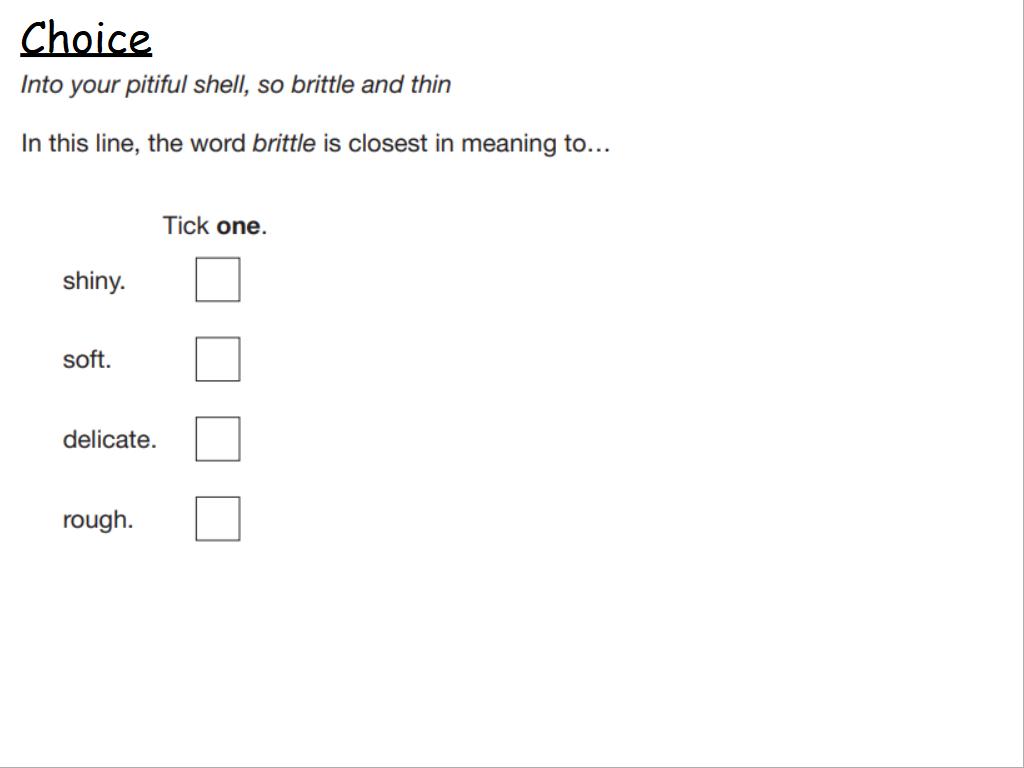The height and width of the screenshot is (768, 1024).
Task: Click the 'soft.' answer label
Action: pos(87,359)
